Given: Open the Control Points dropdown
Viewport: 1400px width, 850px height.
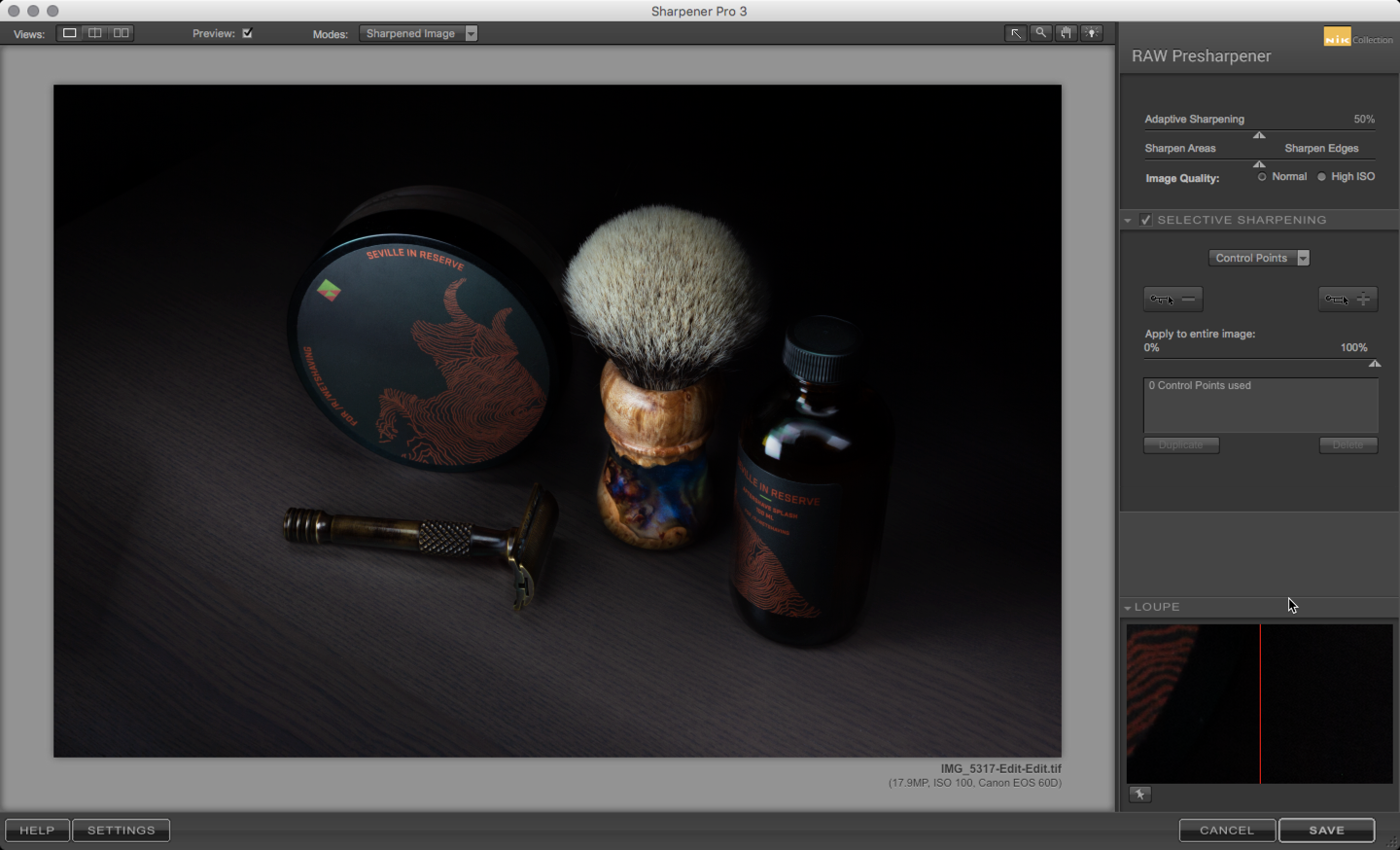Looking at the screenshot, I should (1259, 258).
